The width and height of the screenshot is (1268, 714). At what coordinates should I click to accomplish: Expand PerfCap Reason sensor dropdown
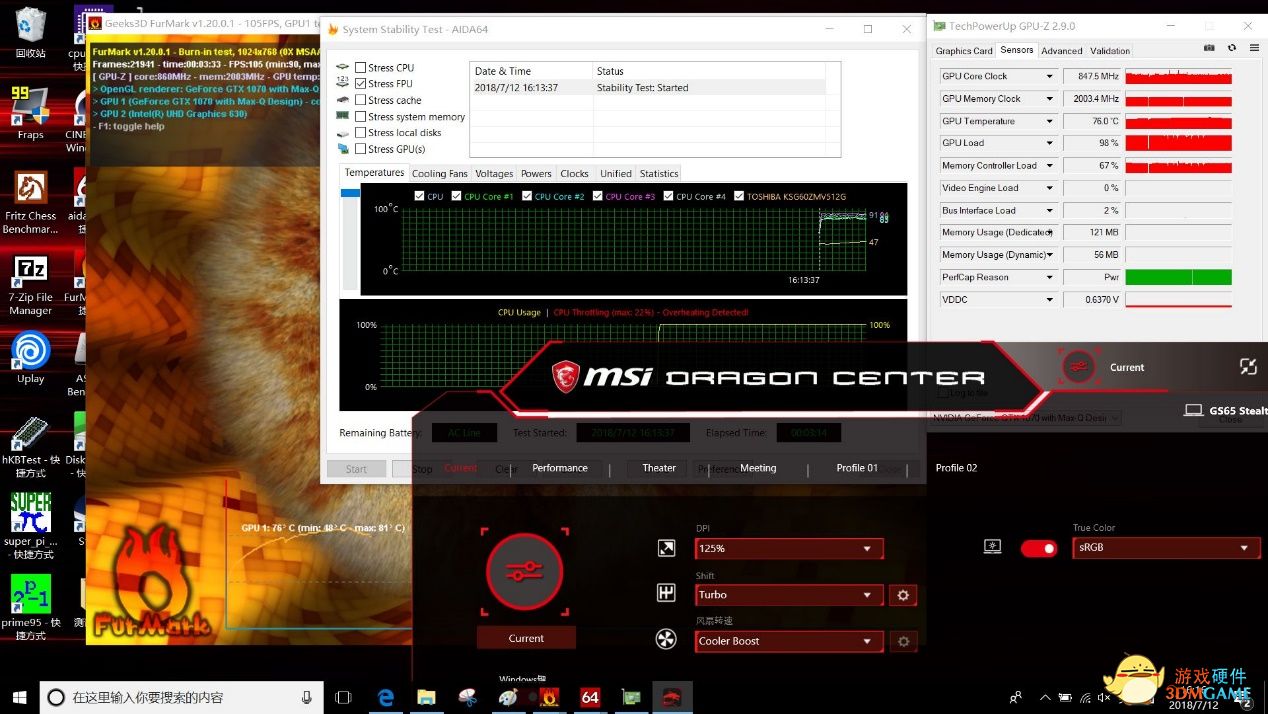click(x=1050, y=277)
